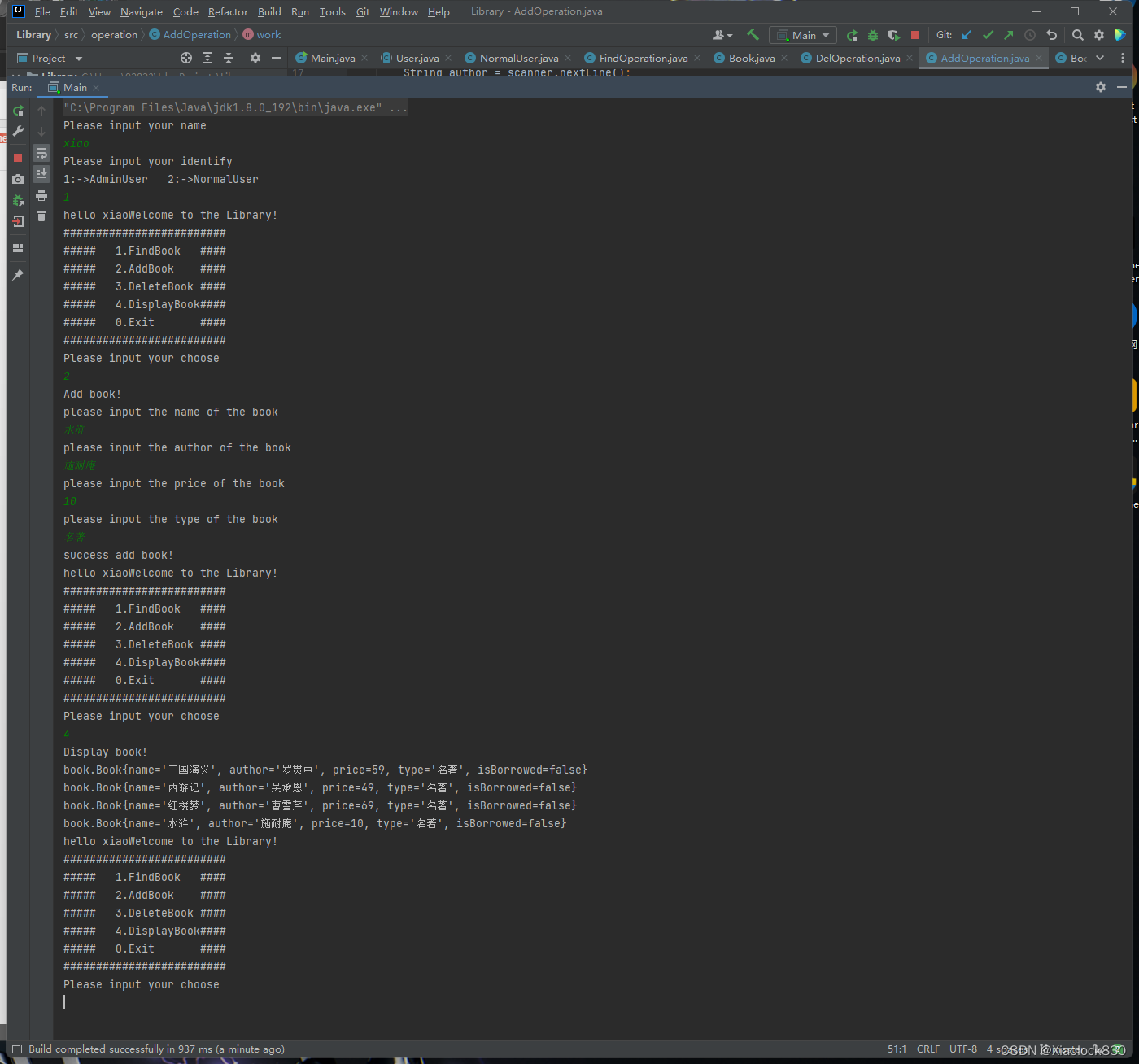Update project via Git blue arrow
The width and height of the screenshot is (1139, 1064).
tap(967, 35)
